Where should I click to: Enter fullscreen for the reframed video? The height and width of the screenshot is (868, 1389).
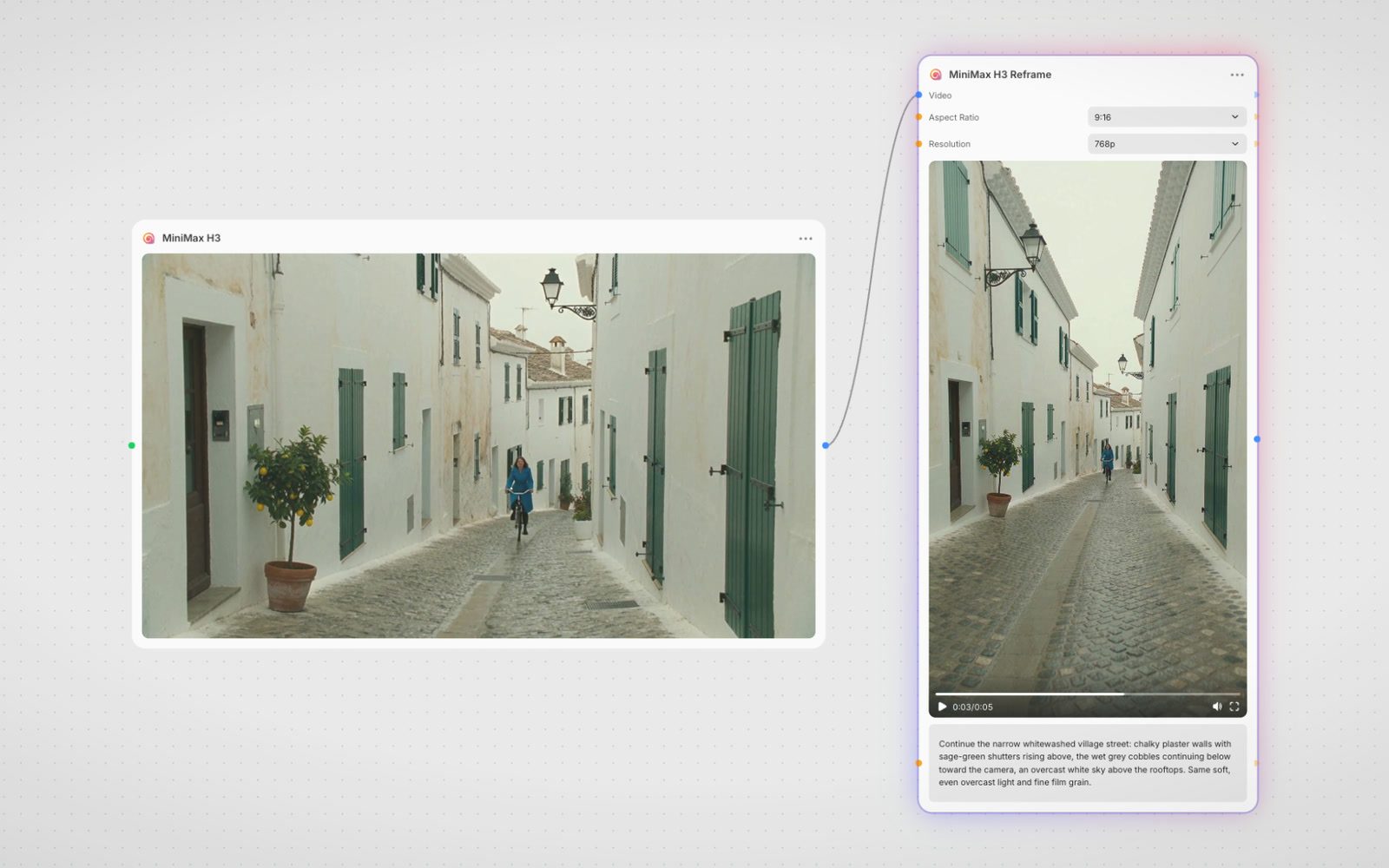click(x=1234, y=707)
